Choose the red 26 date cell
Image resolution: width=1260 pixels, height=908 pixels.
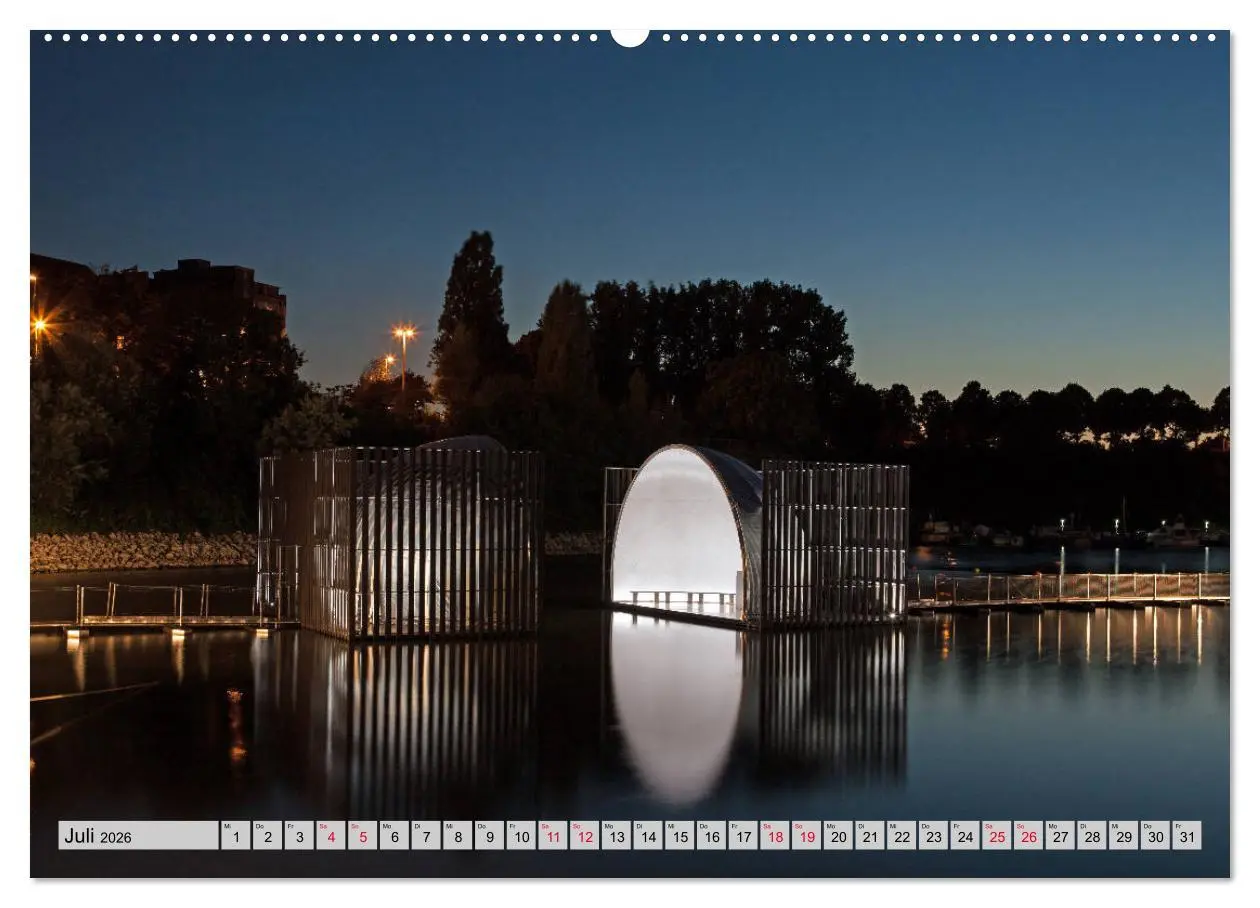tap(1028, 836)
